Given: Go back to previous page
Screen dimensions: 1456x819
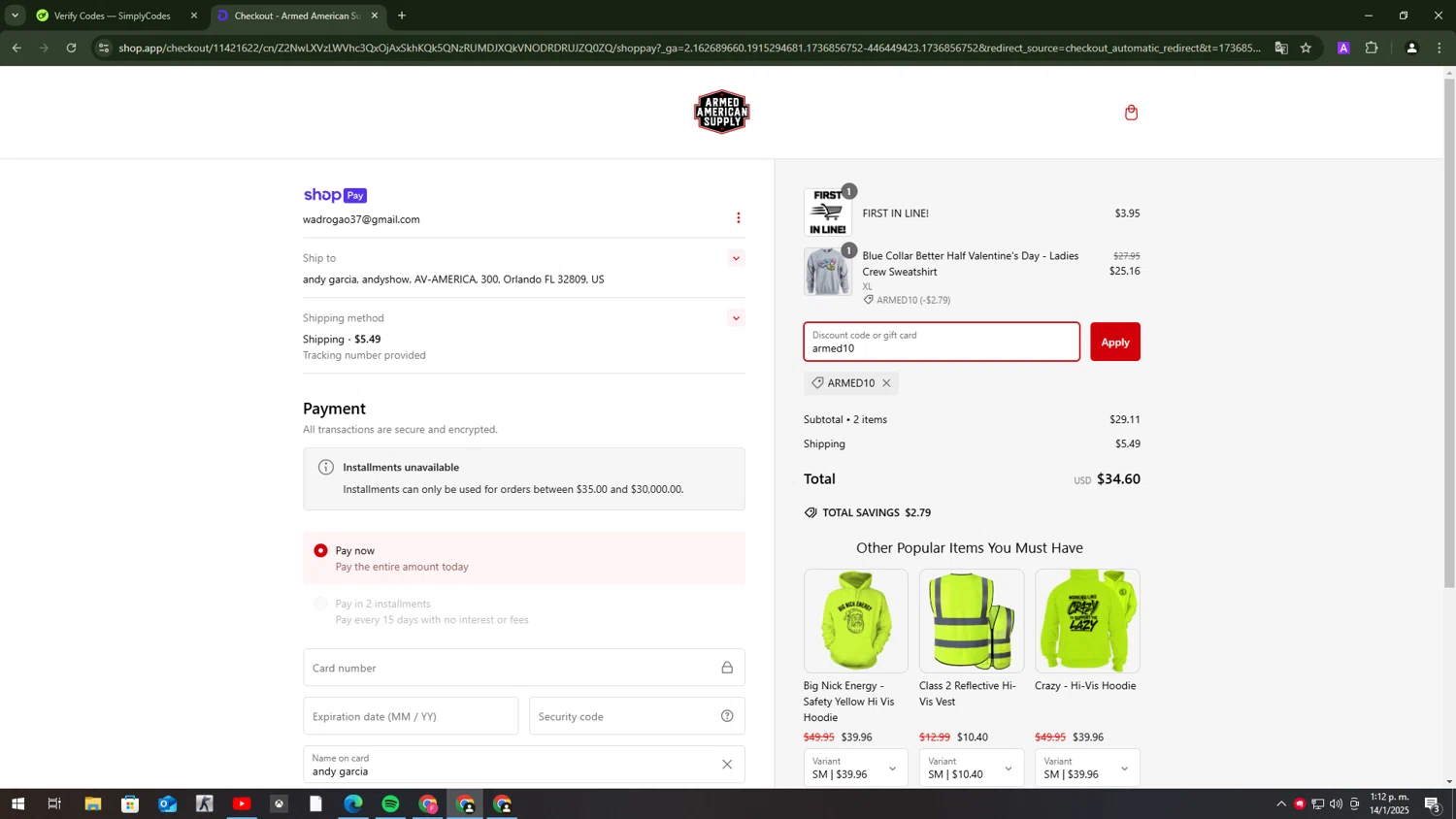Looking at the screenshot, I should [17, 48].
